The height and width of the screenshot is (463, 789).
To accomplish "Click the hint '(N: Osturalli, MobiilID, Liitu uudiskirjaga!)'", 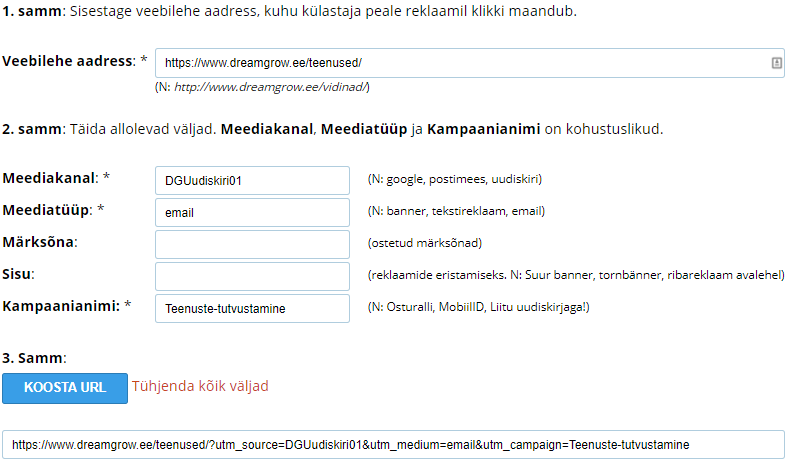I will point(479,307).
